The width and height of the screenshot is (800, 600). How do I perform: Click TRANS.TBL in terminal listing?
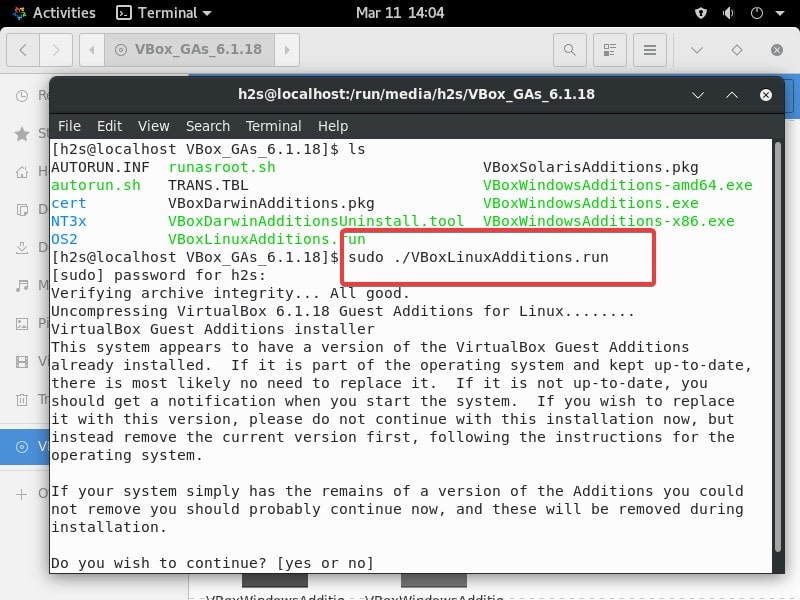tap(208, 185)
